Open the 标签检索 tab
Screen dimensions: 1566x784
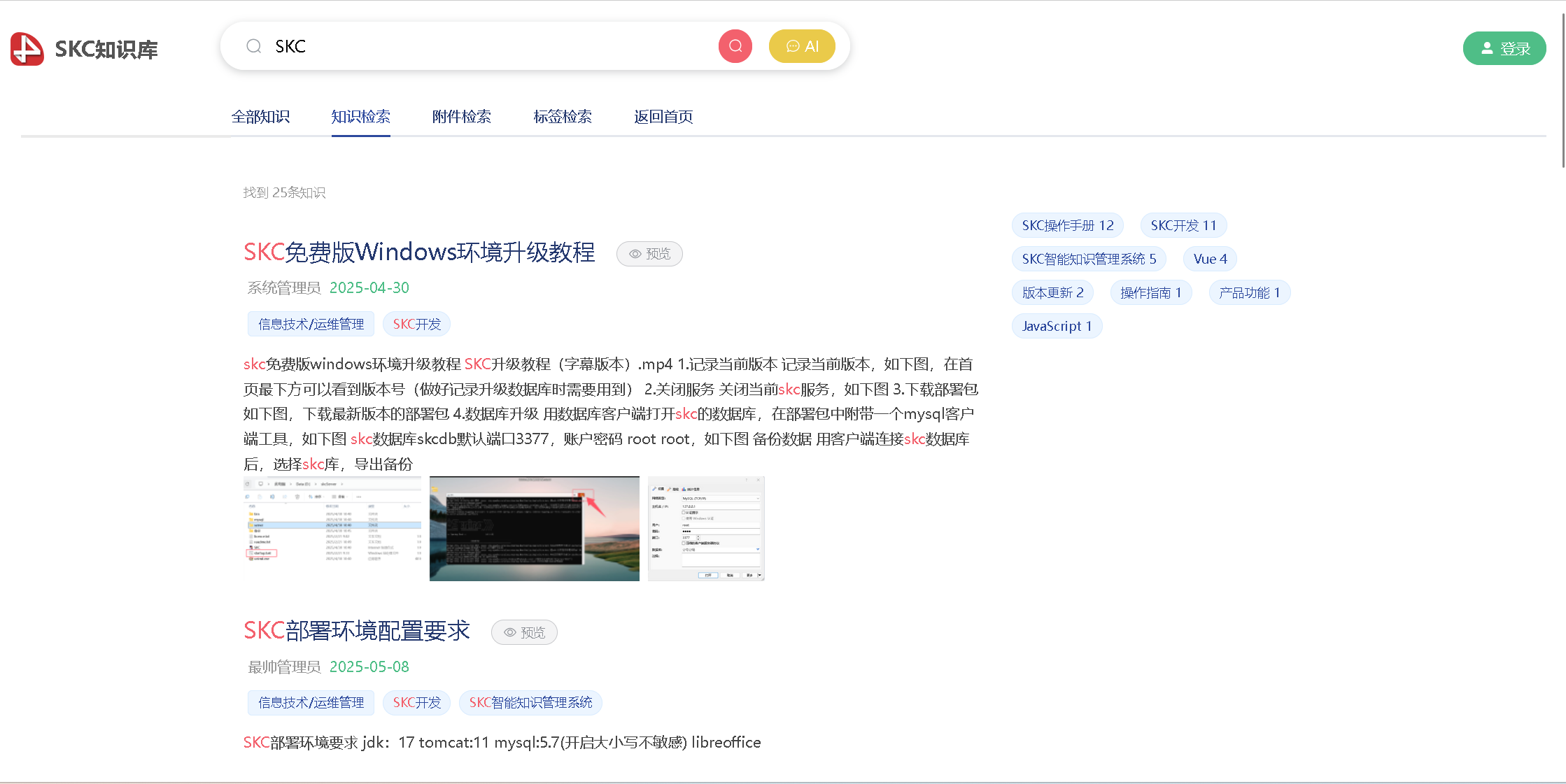click(562, 117)
